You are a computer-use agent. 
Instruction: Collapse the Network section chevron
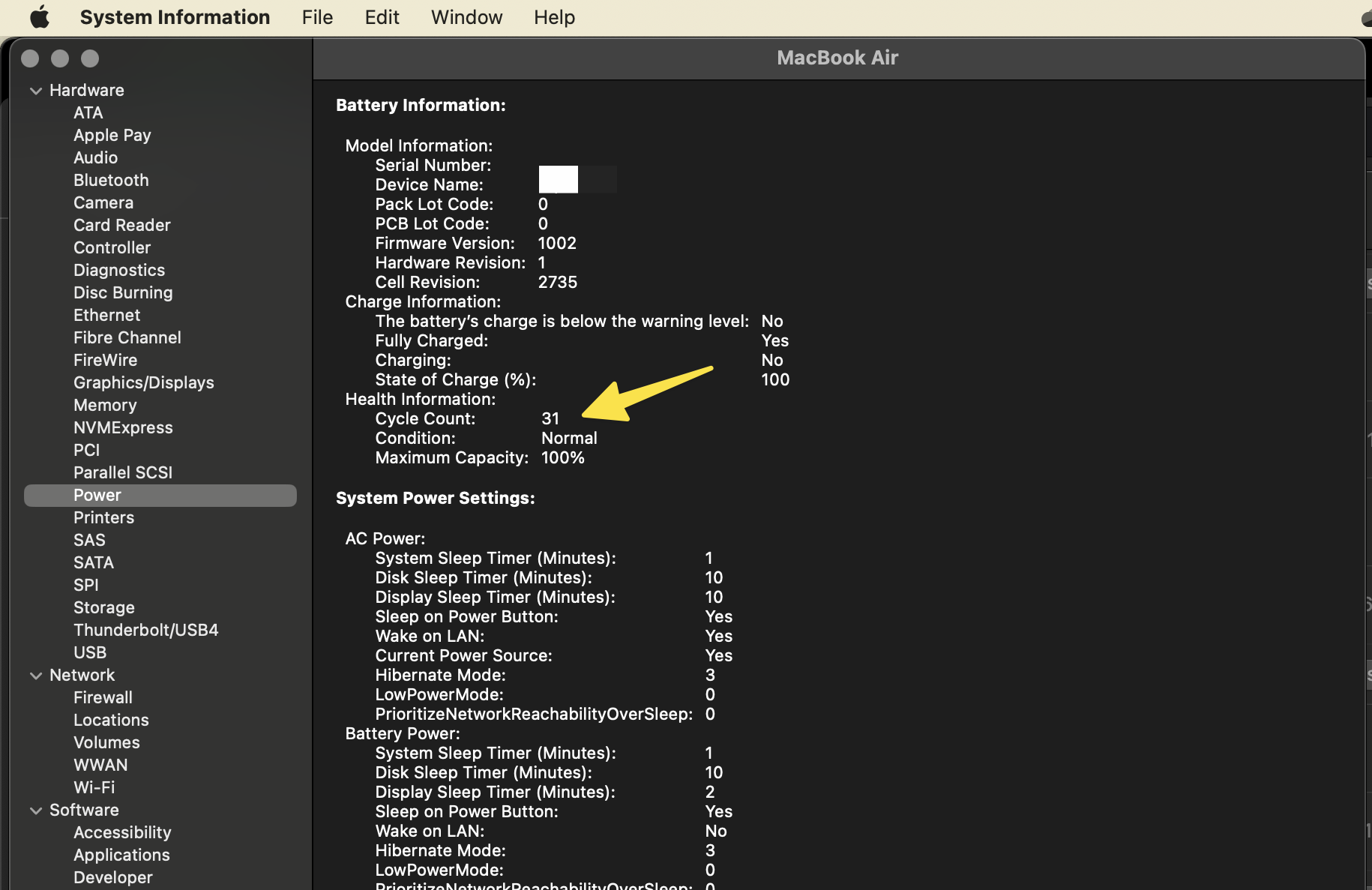coord(35,676)
